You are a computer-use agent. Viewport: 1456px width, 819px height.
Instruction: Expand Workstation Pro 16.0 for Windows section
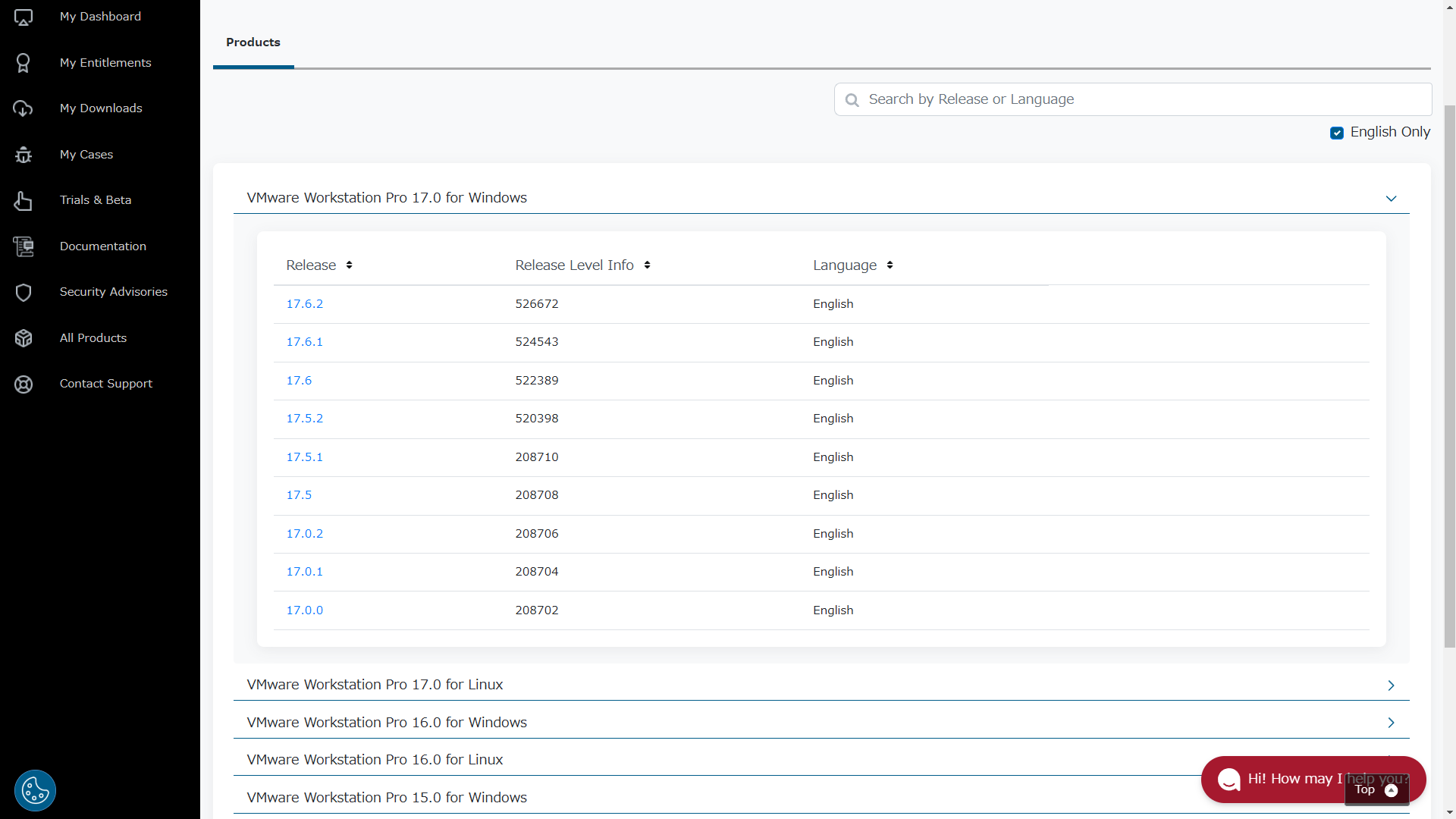point(1391,723)
